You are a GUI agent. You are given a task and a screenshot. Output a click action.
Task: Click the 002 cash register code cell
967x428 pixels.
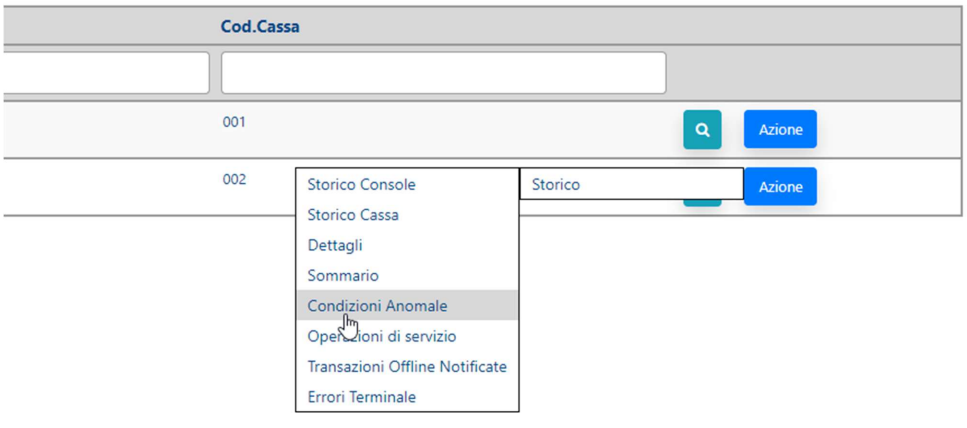pos(234,179)
